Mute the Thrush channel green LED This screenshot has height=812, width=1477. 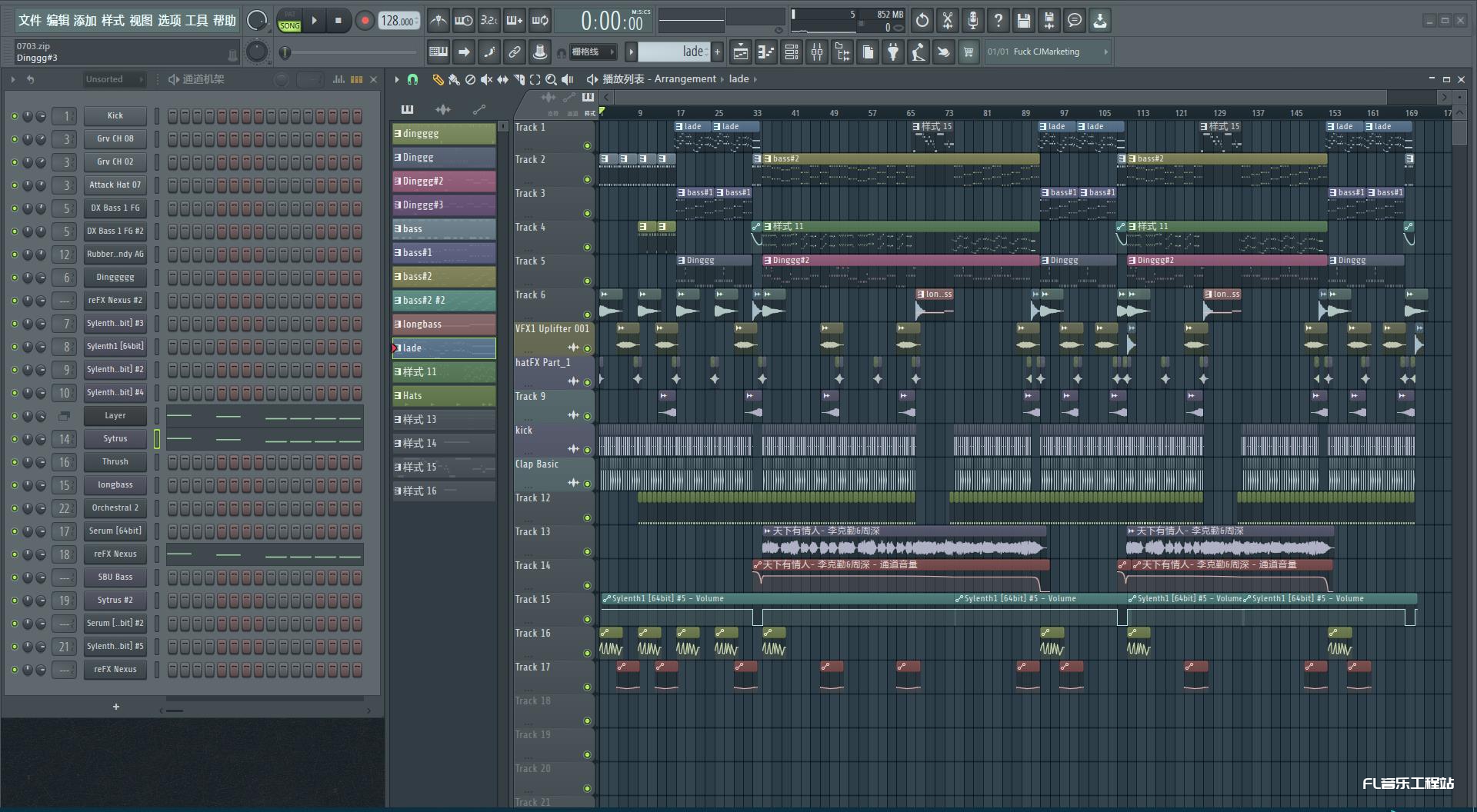tap(15, 462)
